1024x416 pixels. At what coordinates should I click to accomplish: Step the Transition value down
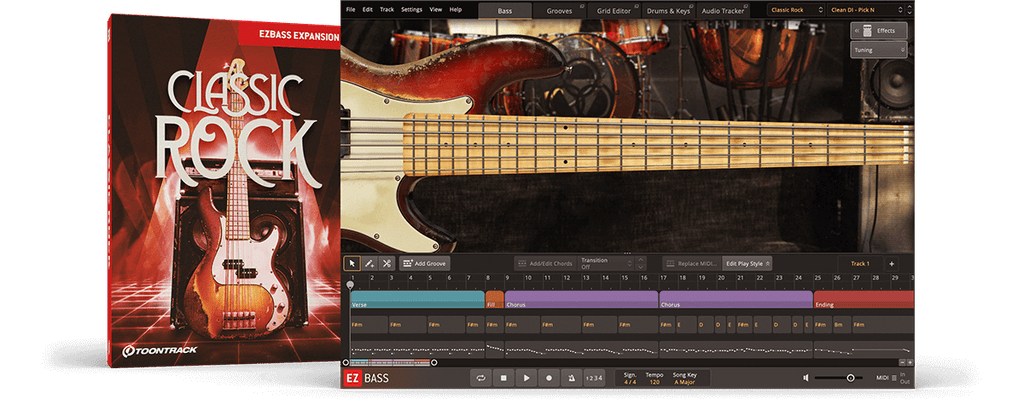point(641,267)
